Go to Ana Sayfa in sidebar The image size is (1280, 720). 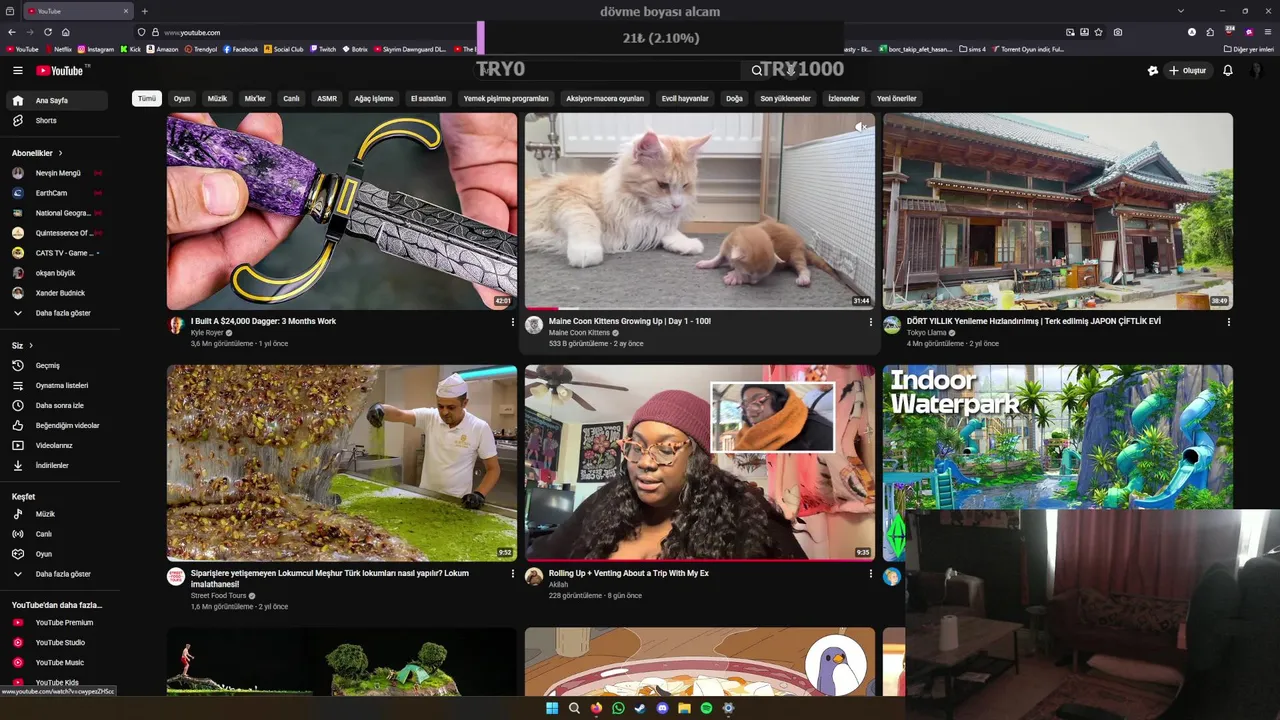(56, 100)
